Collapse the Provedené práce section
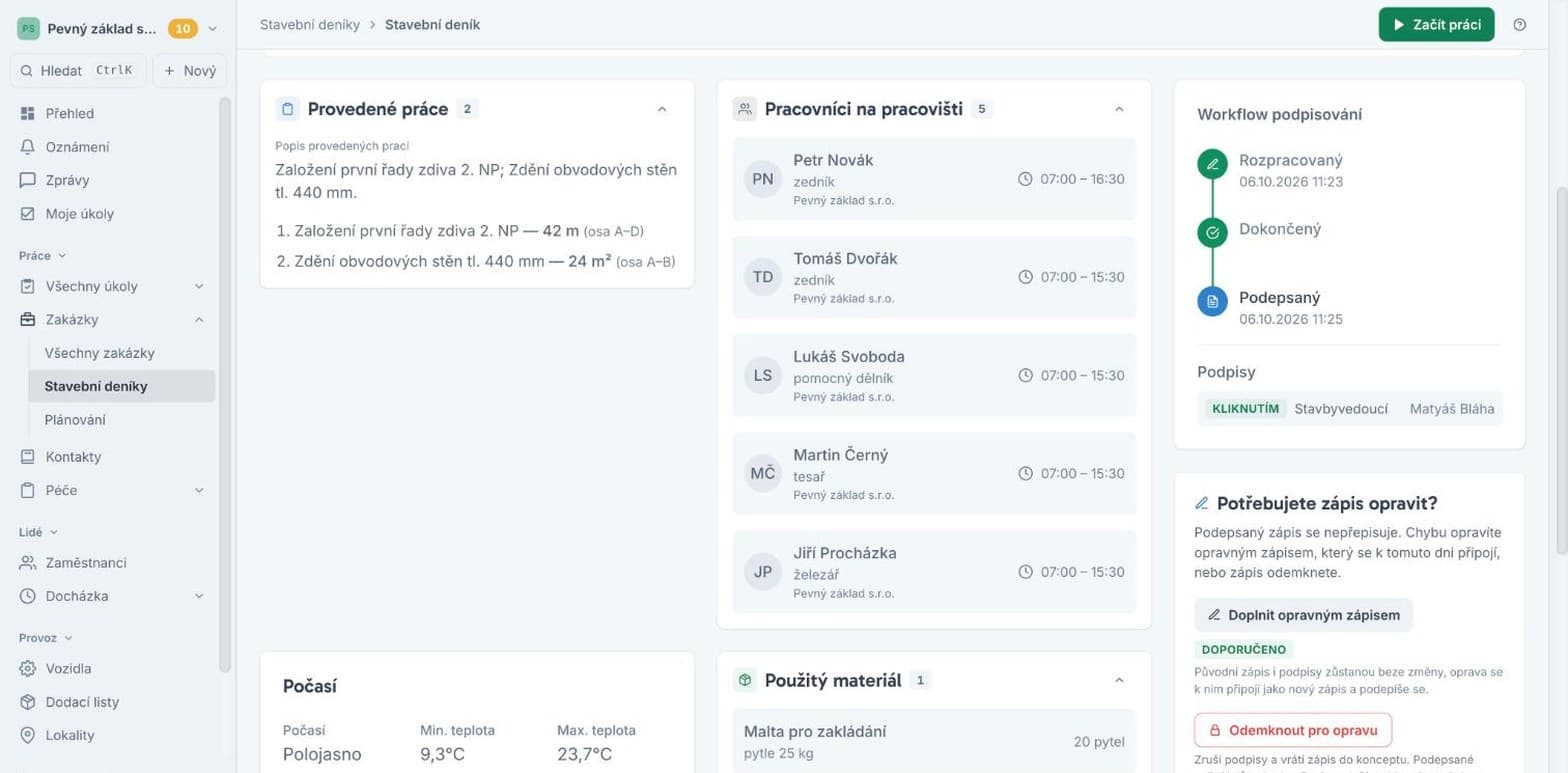 click(662, 109)
